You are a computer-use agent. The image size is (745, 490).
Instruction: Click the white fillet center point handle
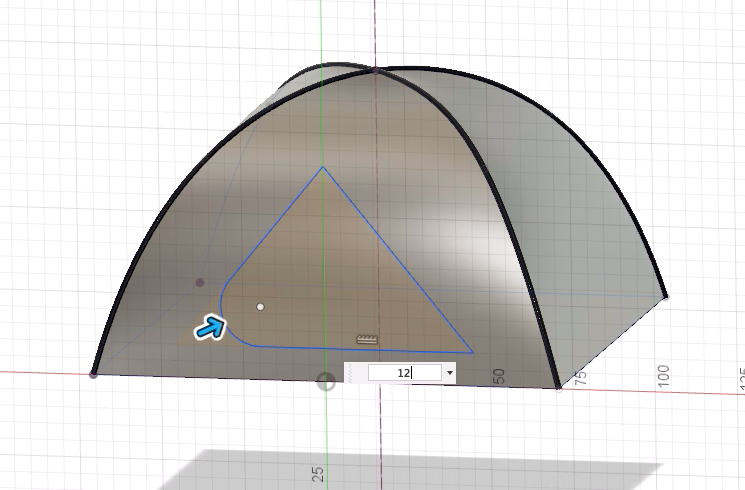[260, 307]
